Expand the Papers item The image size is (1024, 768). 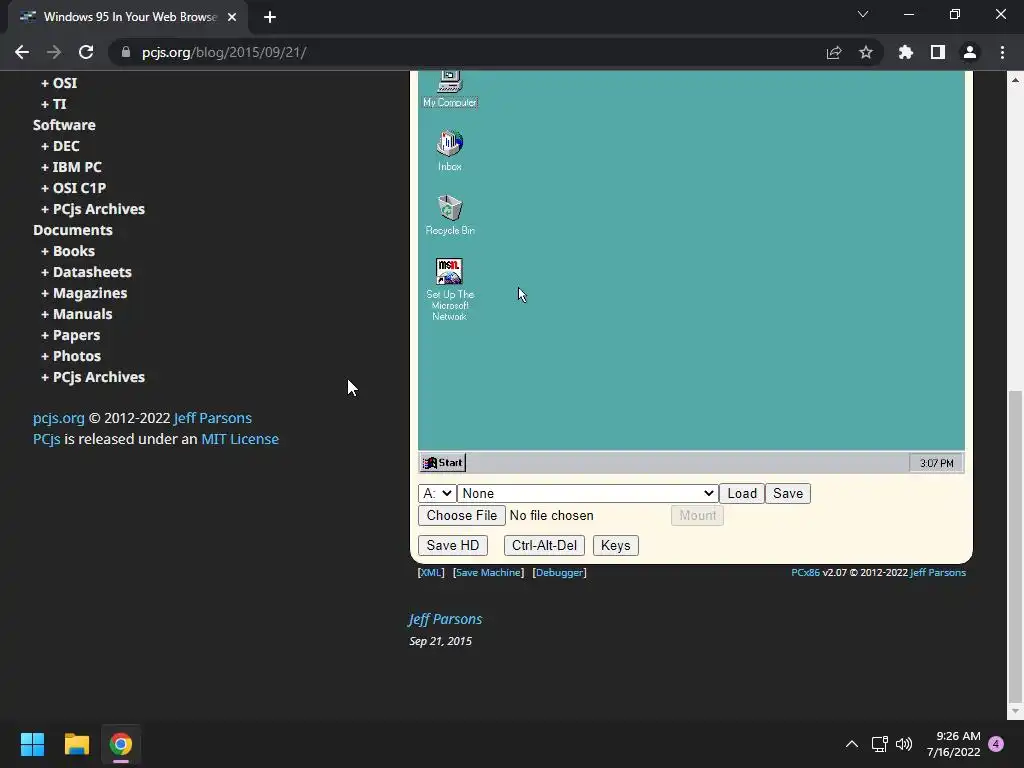pyautogui.click(x=71, y=335)
